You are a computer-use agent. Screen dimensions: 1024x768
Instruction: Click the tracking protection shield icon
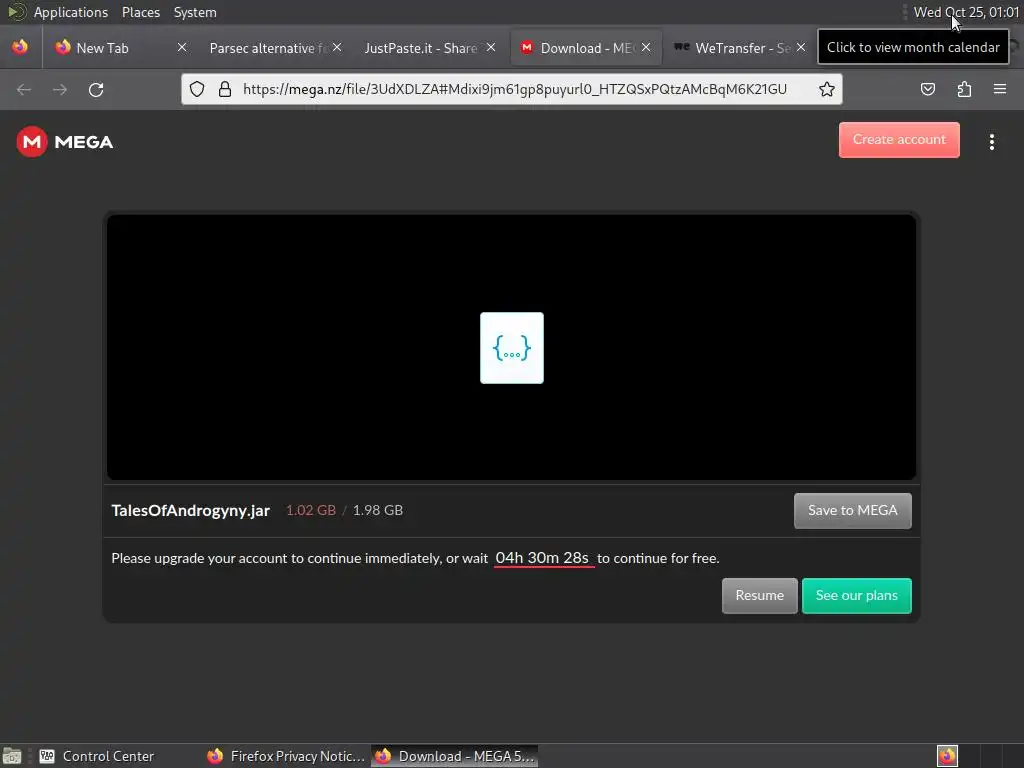click(x=197, y=89)
